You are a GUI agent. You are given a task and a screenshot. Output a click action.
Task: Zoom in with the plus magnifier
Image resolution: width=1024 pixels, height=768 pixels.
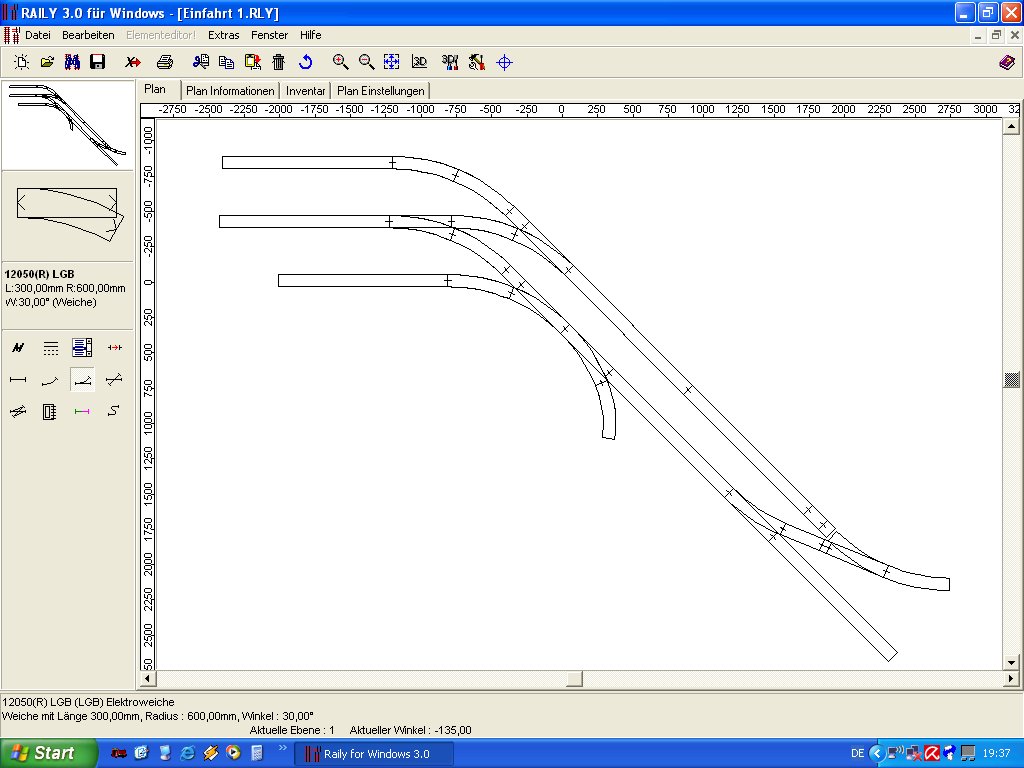coord(340,62)
